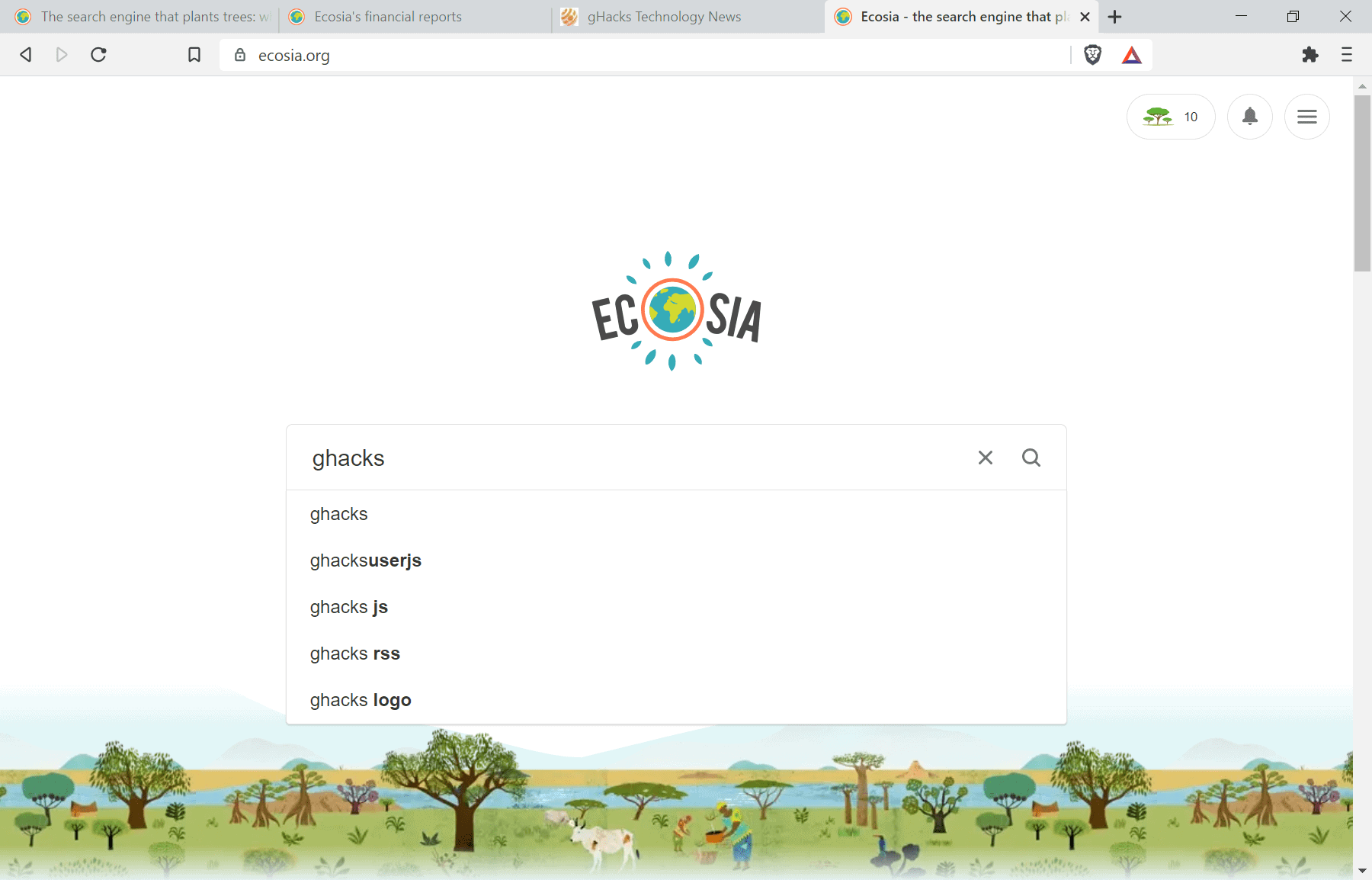Screen dimensions: 1372x880
Task: Click the forward navigation arrow
Action: point(62,55)
